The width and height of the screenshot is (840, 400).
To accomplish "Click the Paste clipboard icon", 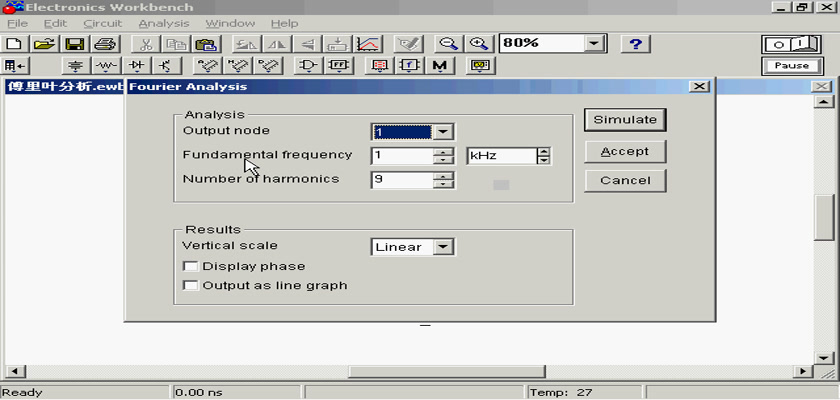I will pyautogui.click(x=204, y=44).
